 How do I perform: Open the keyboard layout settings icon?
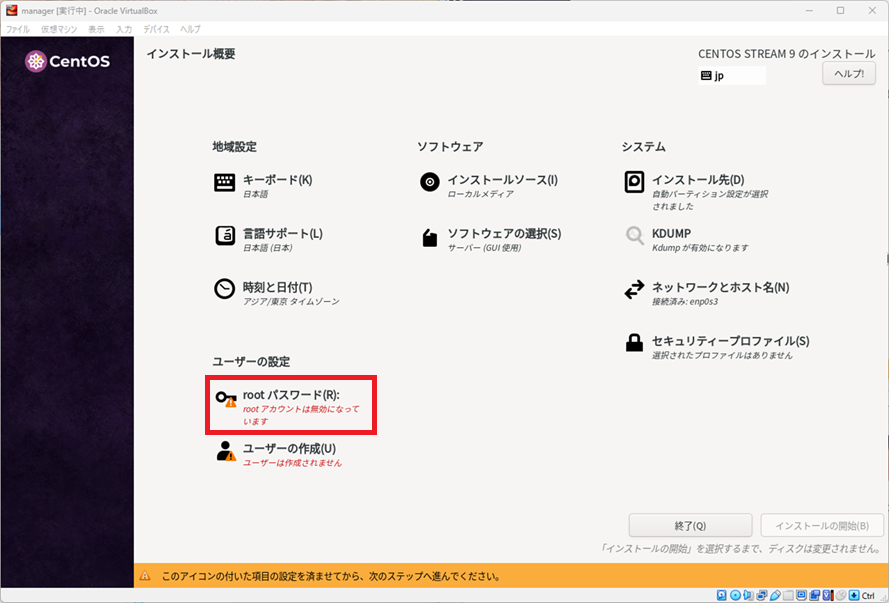click(x=225, y=182)
